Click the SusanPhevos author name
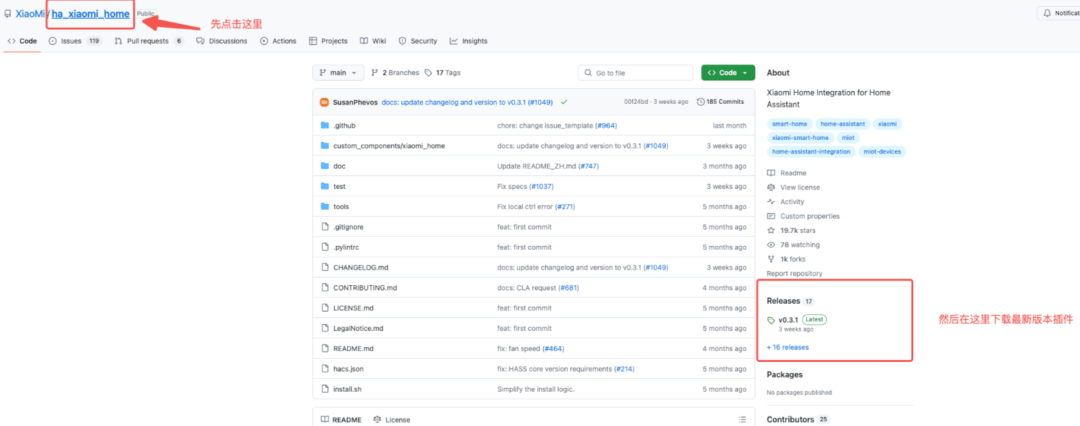1080x426 pixels. tap(355, 101)
